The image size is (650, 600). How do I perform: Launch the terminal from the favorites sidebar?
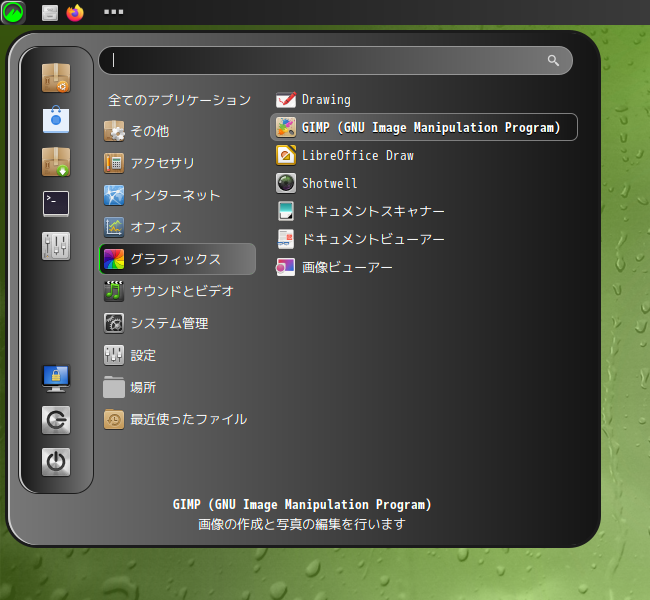click(x=56, y=204)
